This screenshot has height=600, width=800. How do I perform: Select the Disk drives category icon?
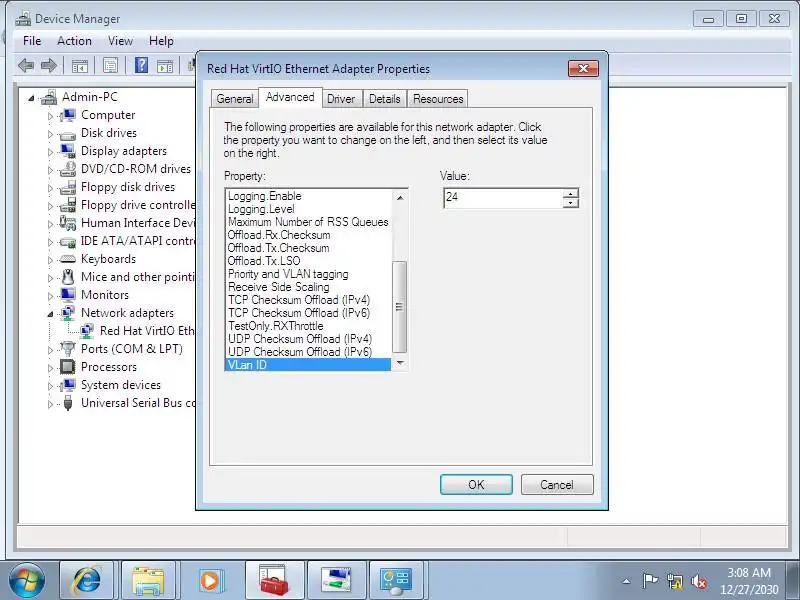coord(67,134)
